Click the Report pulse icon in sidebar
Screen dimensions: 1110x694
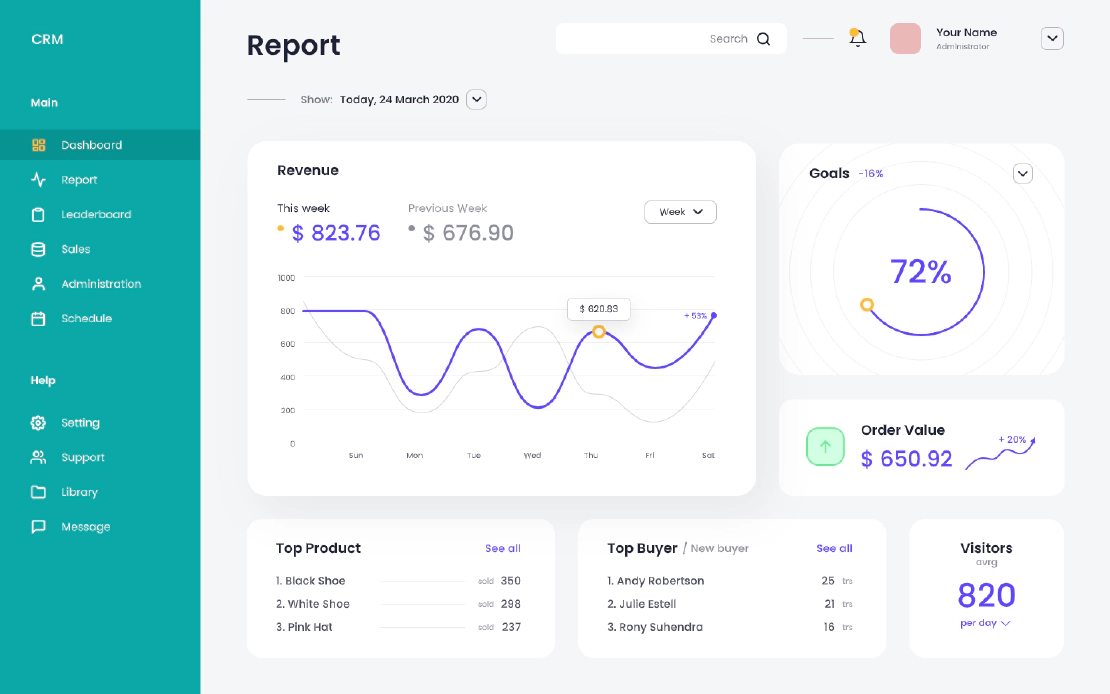click(x=39, y=180)
